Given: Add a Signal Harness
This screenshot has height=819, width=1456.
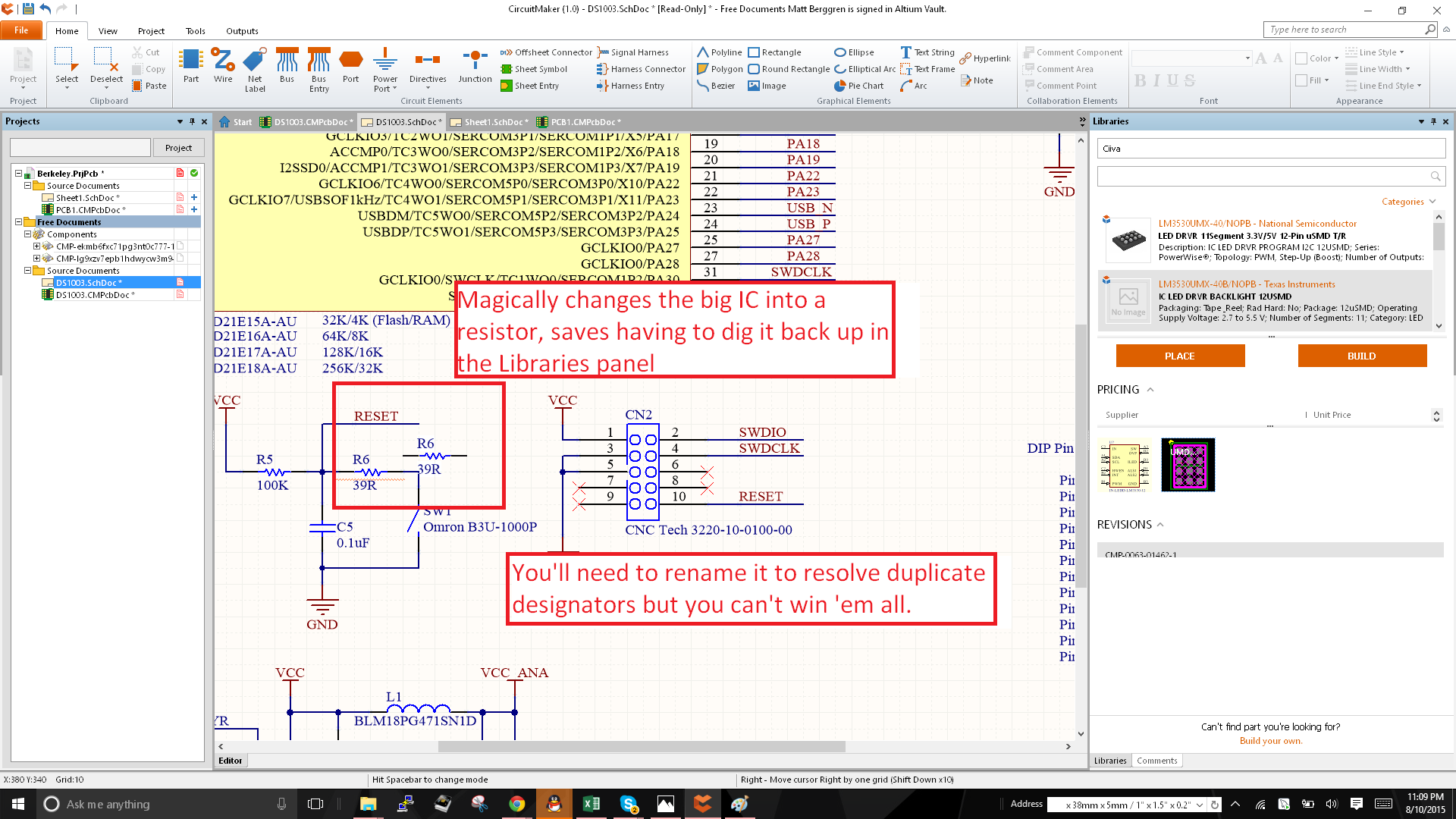Looking at the screenshot, I should 633,52.
